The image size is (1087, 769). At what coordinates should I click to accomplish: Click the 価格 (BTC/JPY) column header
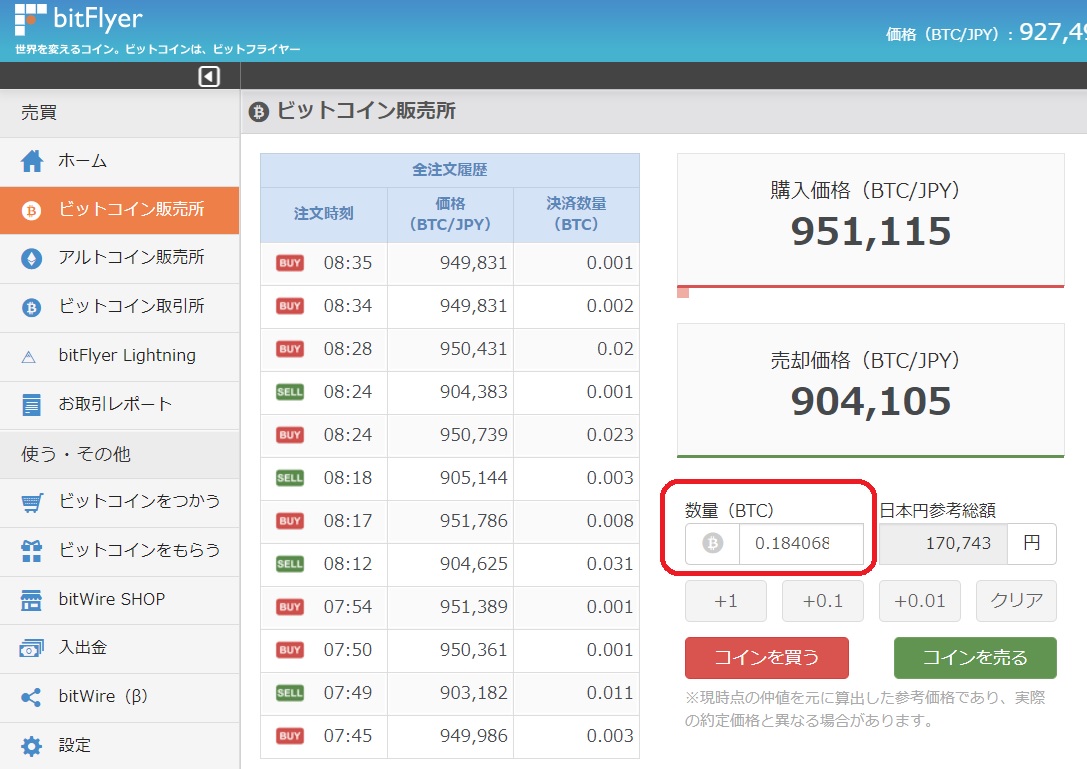pyautogui.click(x=450, y=214)
